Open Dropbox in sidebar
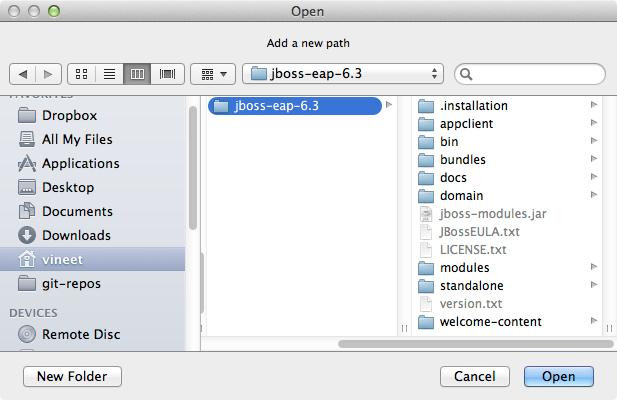 (x=69, y=115)
